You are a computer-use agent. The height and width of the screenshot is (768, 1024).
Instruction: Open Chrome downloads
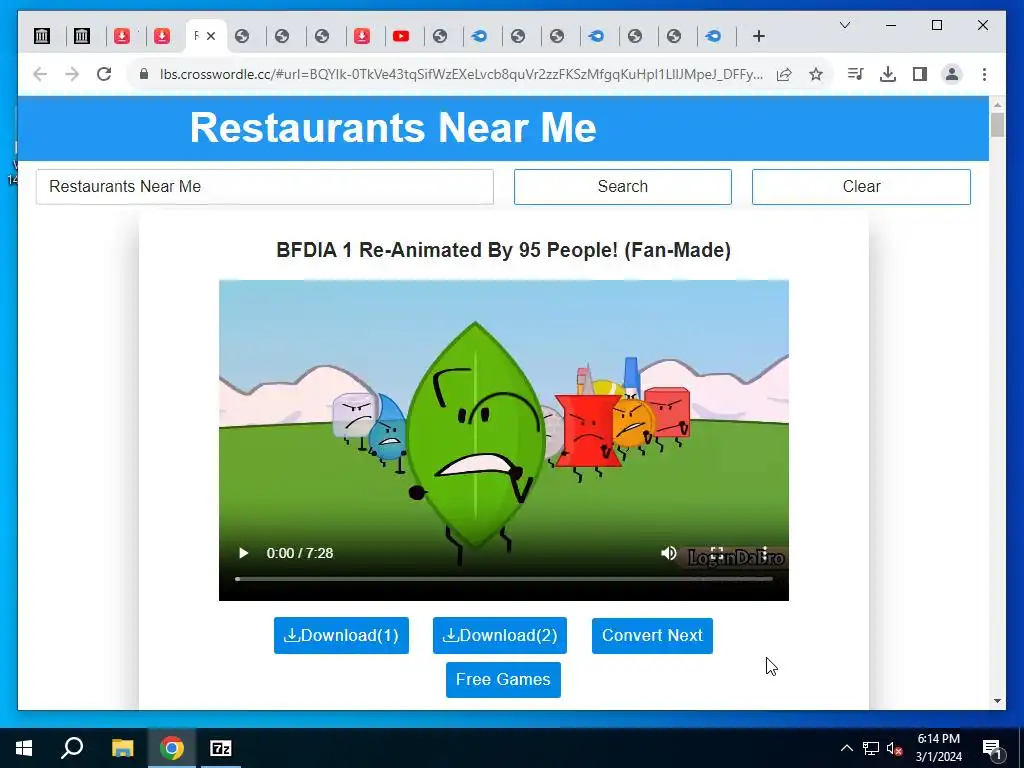coord(888,74)
